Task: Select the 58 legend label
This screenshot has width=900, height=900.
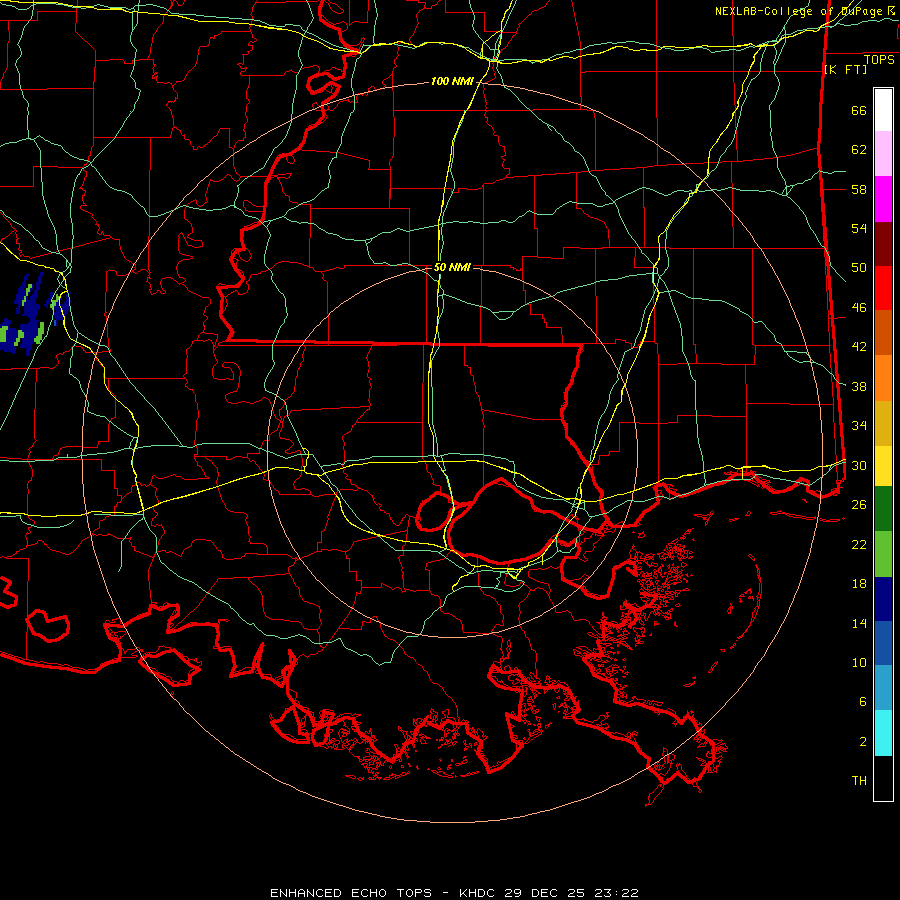Action: coord(859,189)
